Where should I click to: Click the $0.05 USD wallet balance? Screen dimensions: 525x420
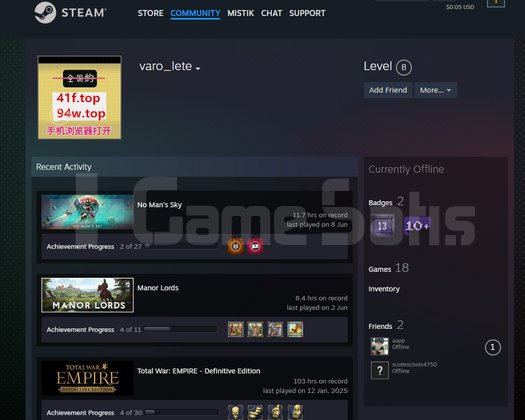point(460,7)
